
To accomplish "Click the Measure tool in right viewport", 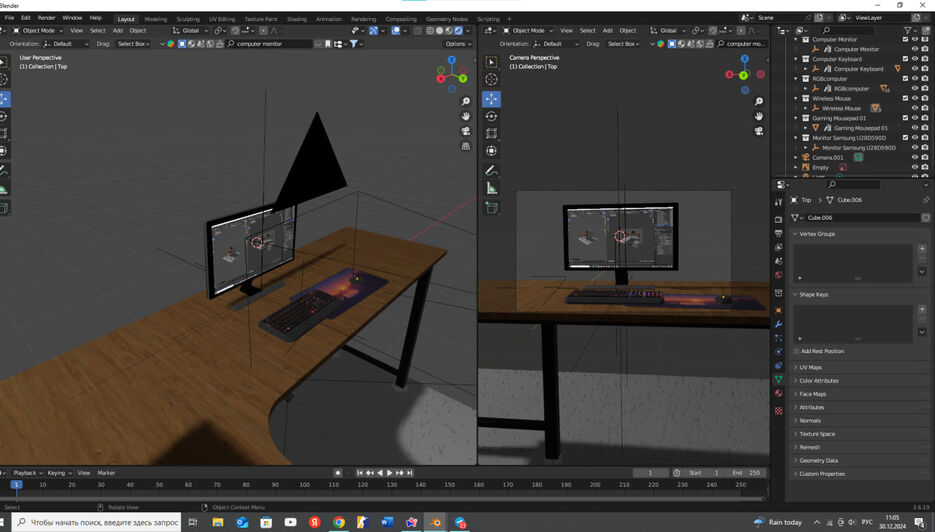I will click(491, 188).
